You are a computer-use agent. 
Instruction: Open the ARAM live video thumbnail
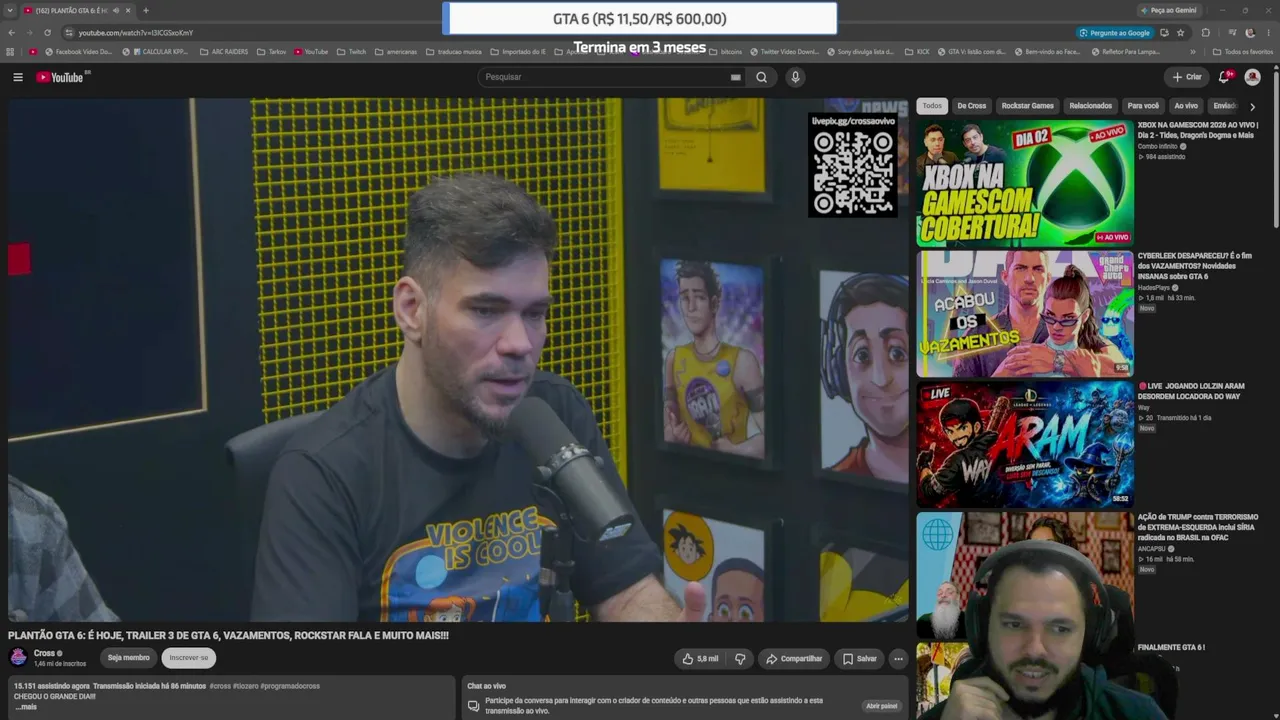click(1025, 444)
